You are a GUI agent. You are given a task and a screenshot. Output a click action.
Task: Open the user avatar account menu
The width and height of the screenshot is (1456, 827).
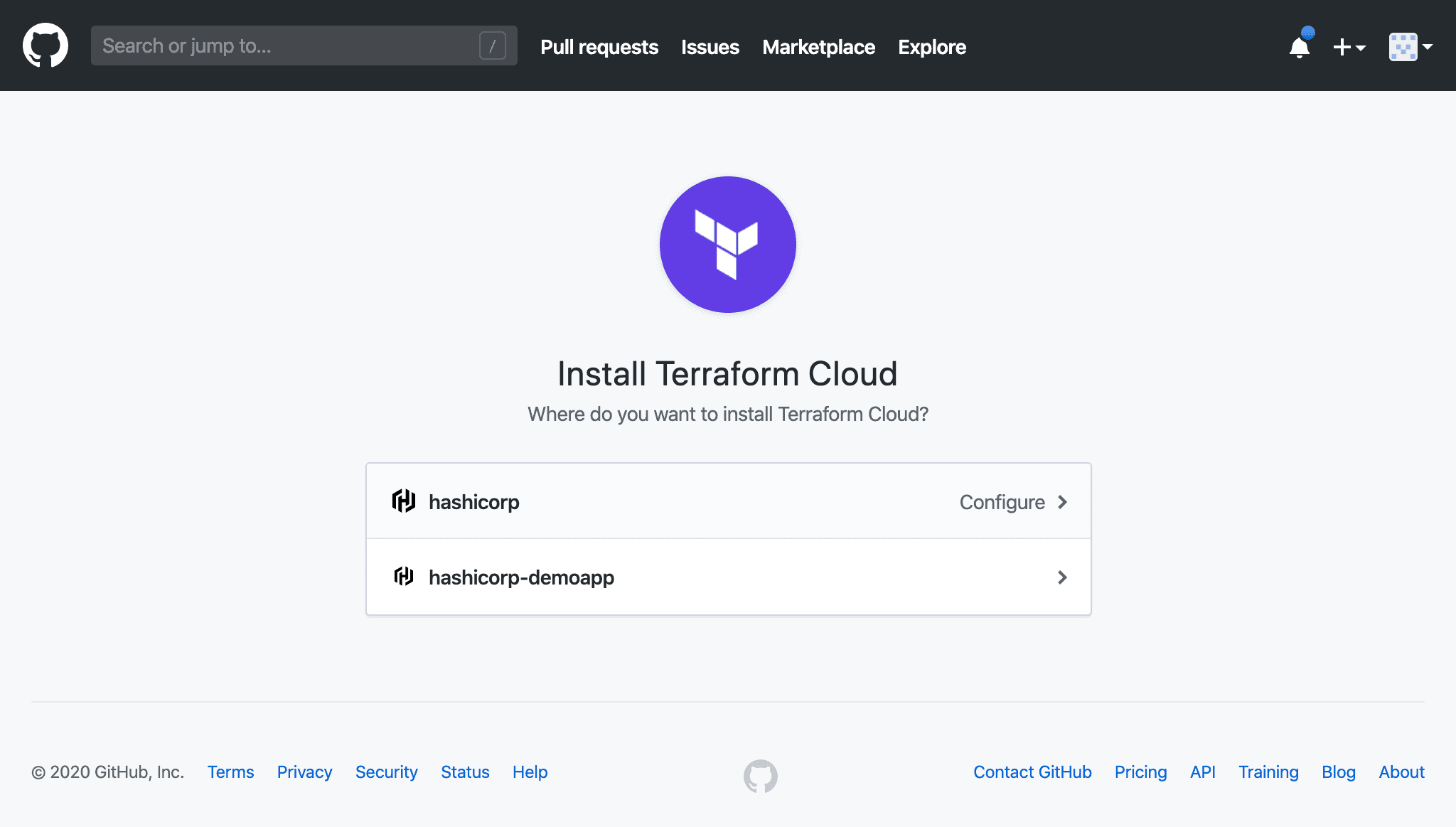tap(1410, 47)
